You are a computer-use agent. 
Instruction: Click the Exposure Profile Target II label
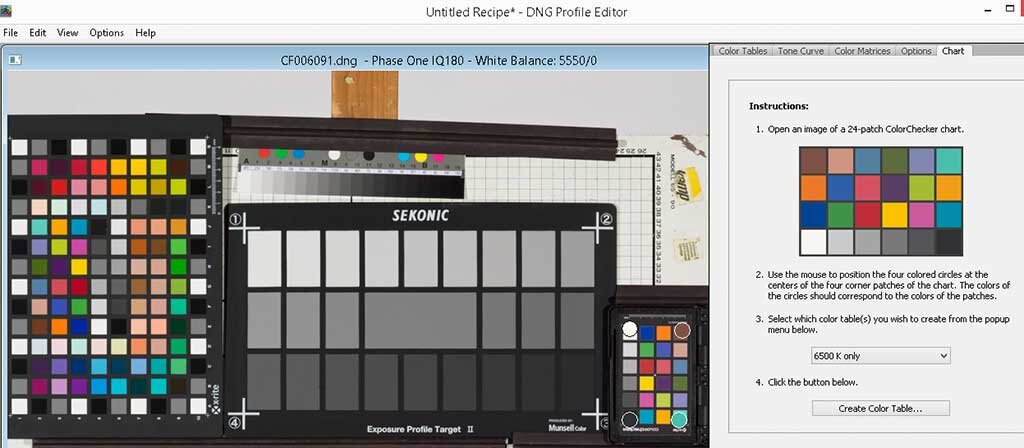tap(420, 429)
